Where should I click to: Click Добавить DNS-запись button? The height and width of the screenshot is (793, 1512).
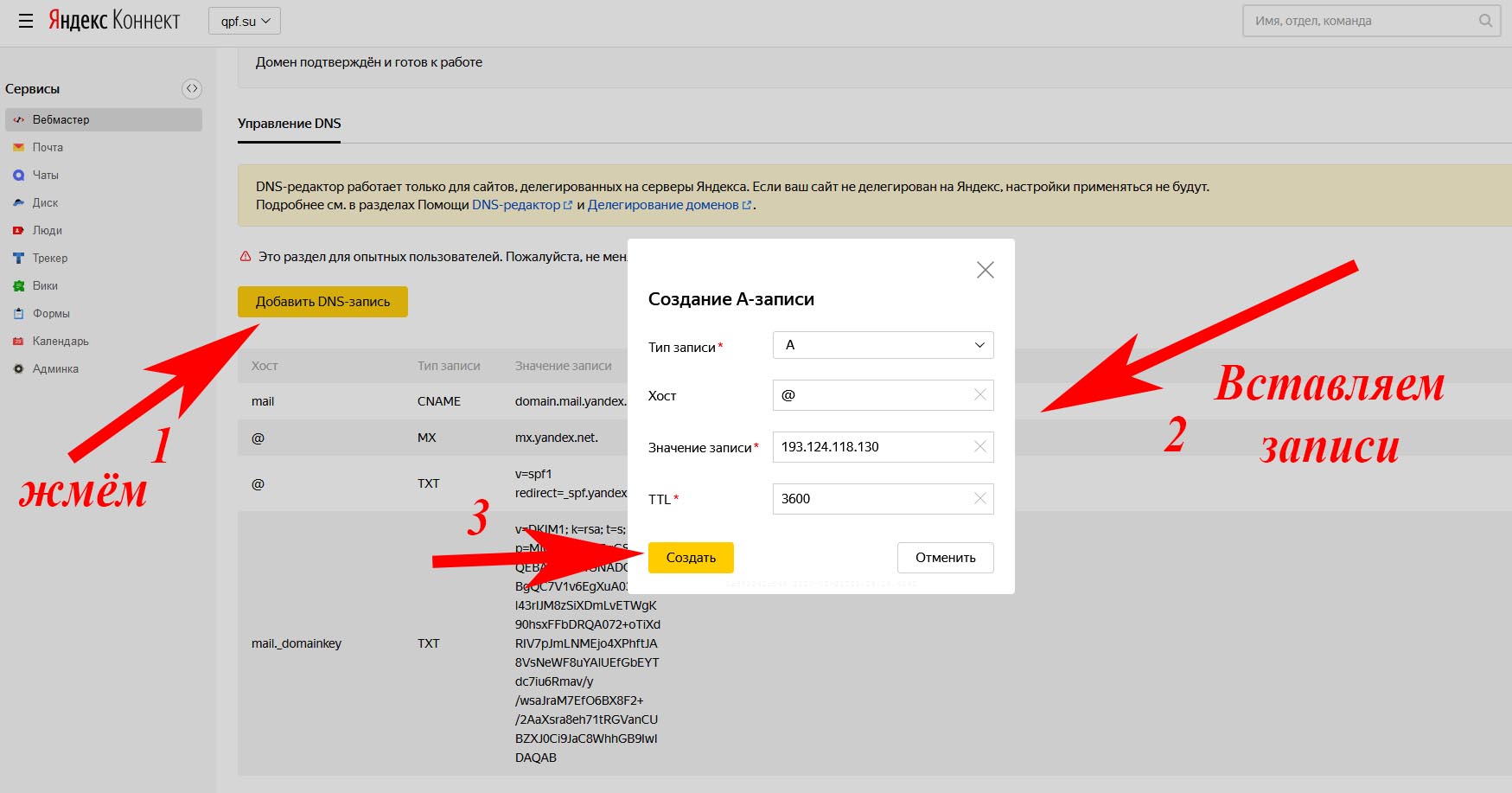(x=322, y=302)
